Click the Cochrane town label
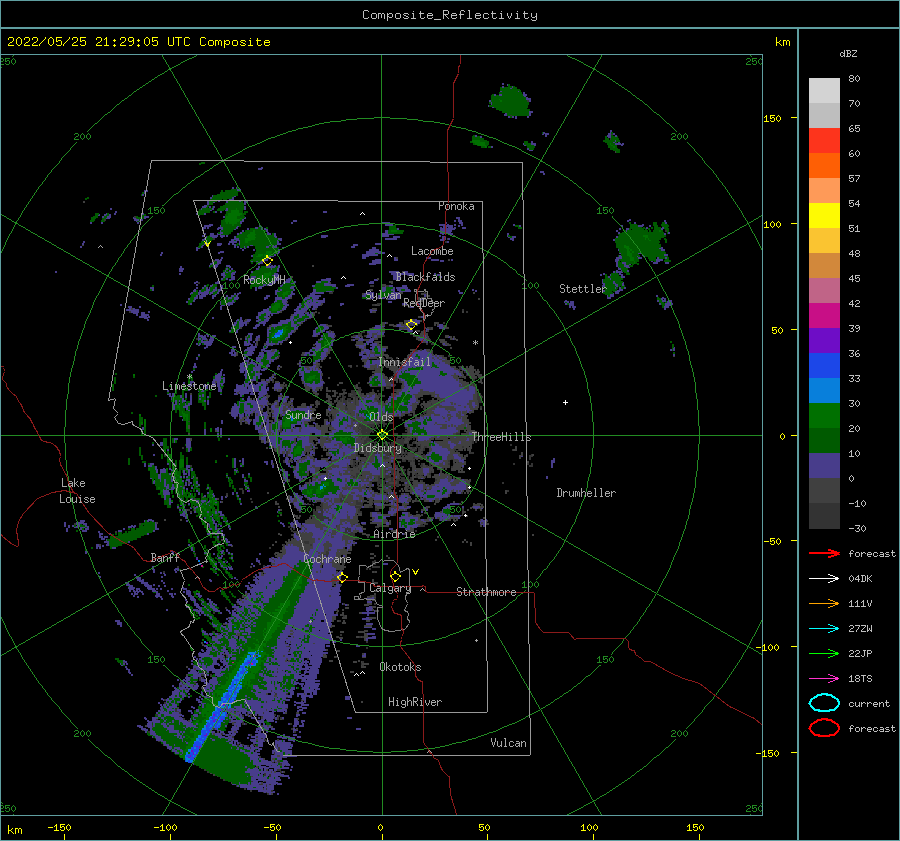This screenshot has width=900, height=841. click(x=327, y=559)
